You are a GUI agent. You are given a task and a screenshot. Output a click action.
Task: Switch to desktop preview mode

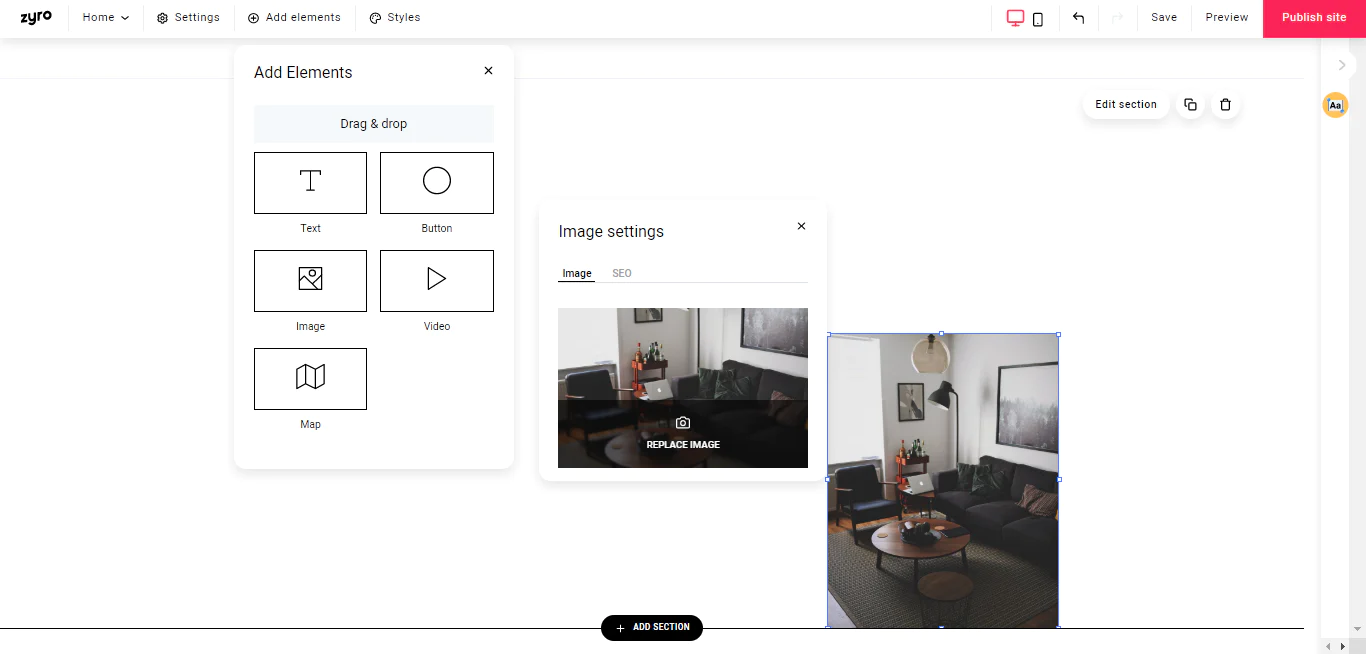pos(1015,18)
